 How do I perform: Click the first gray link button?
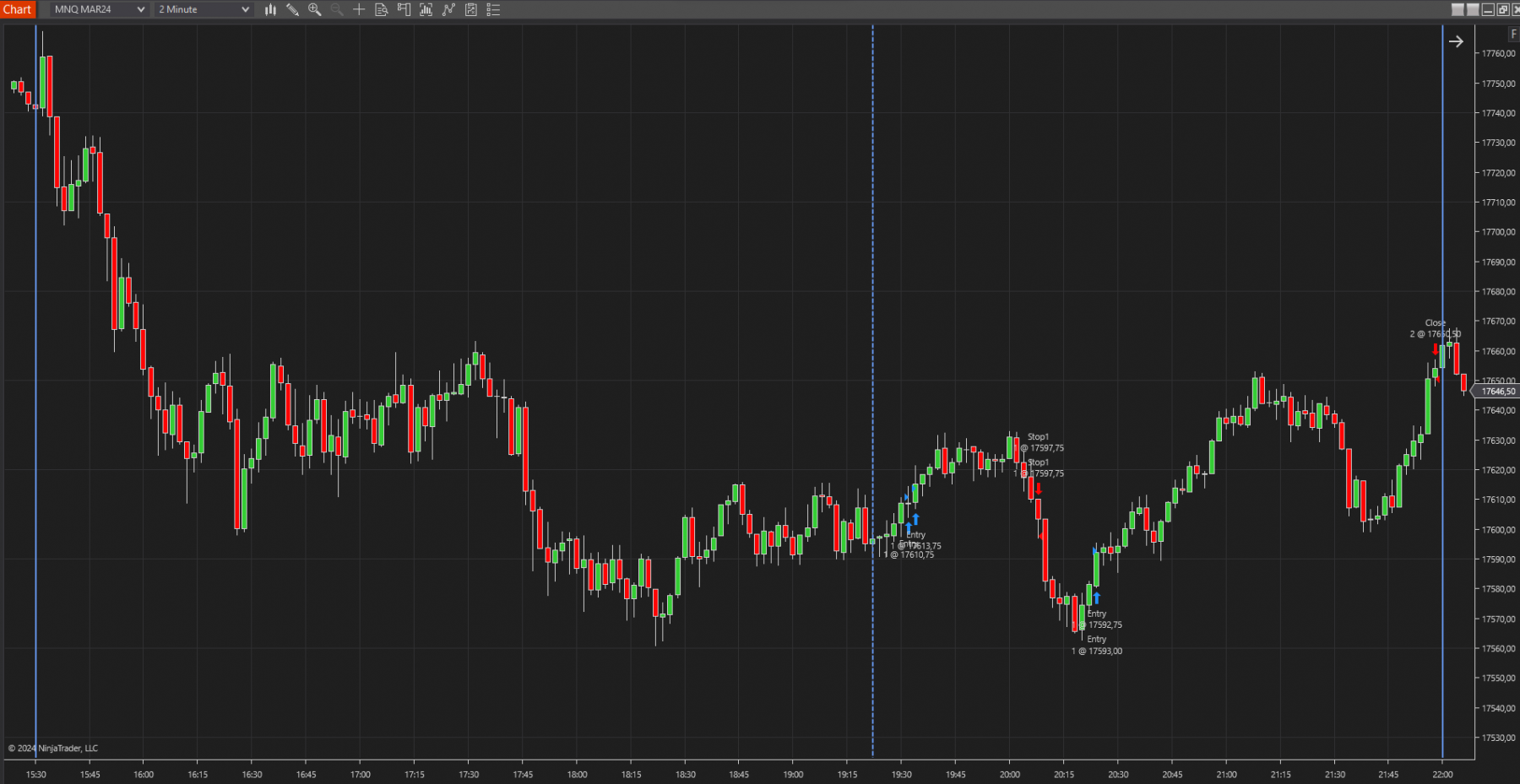pyautogui.click(x=1458, y=9)
